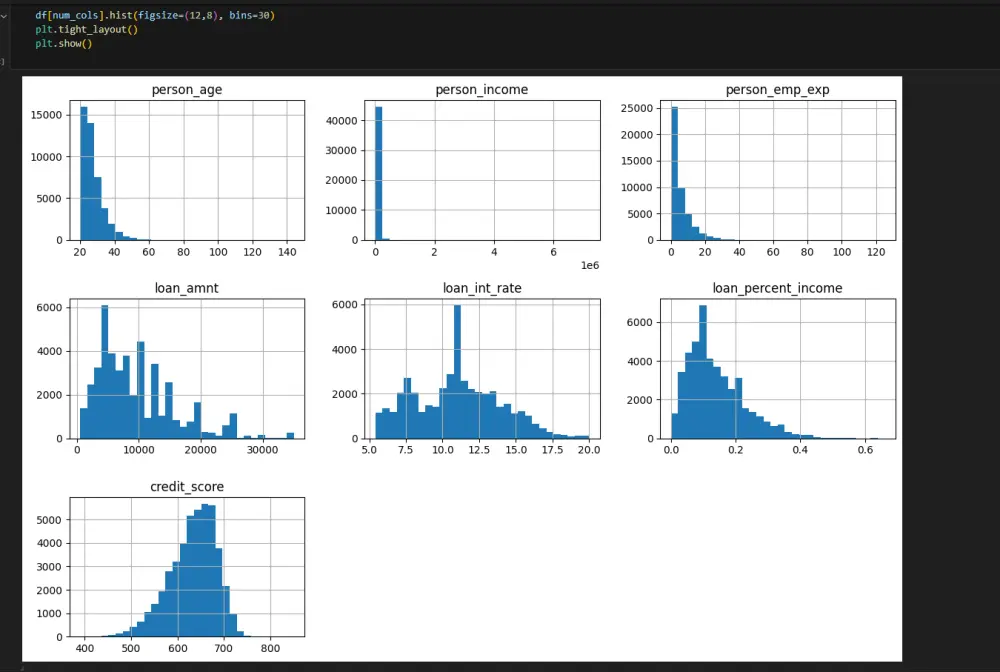Select the person_age histogram plot

(187, 170)
